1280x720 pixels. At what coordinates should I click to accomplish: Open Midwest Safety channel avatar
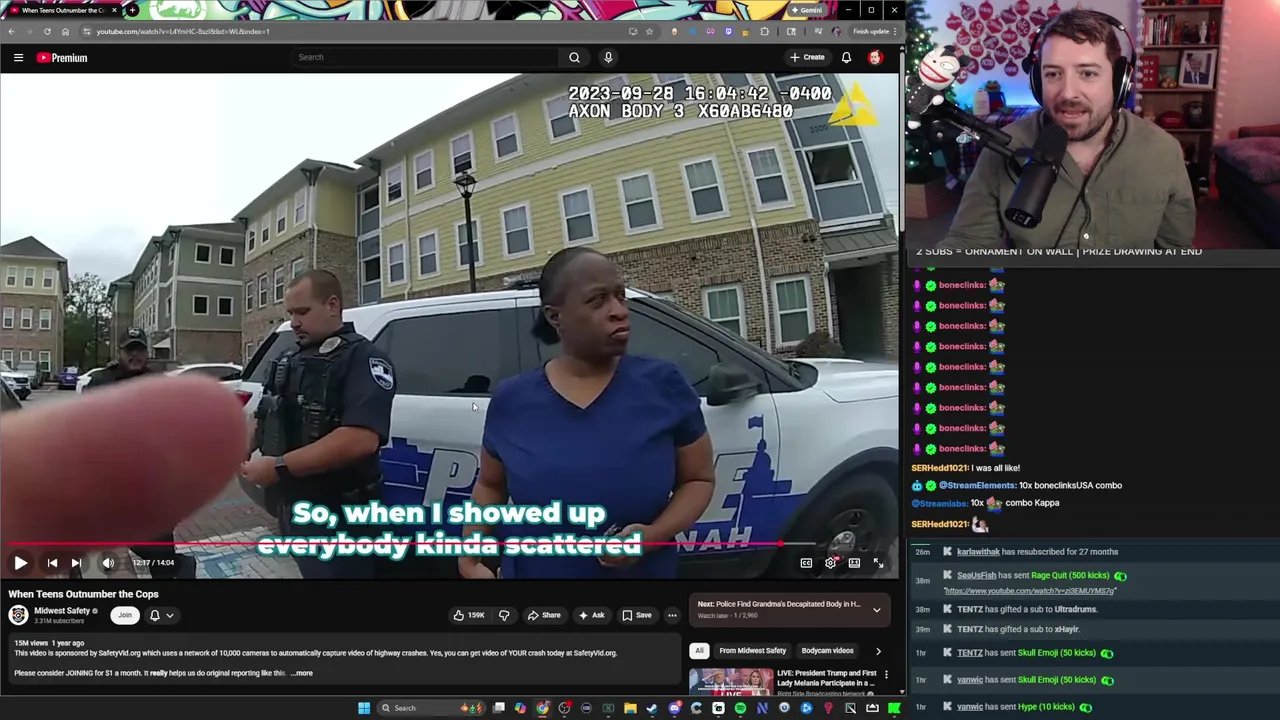(x=18, y=615)
